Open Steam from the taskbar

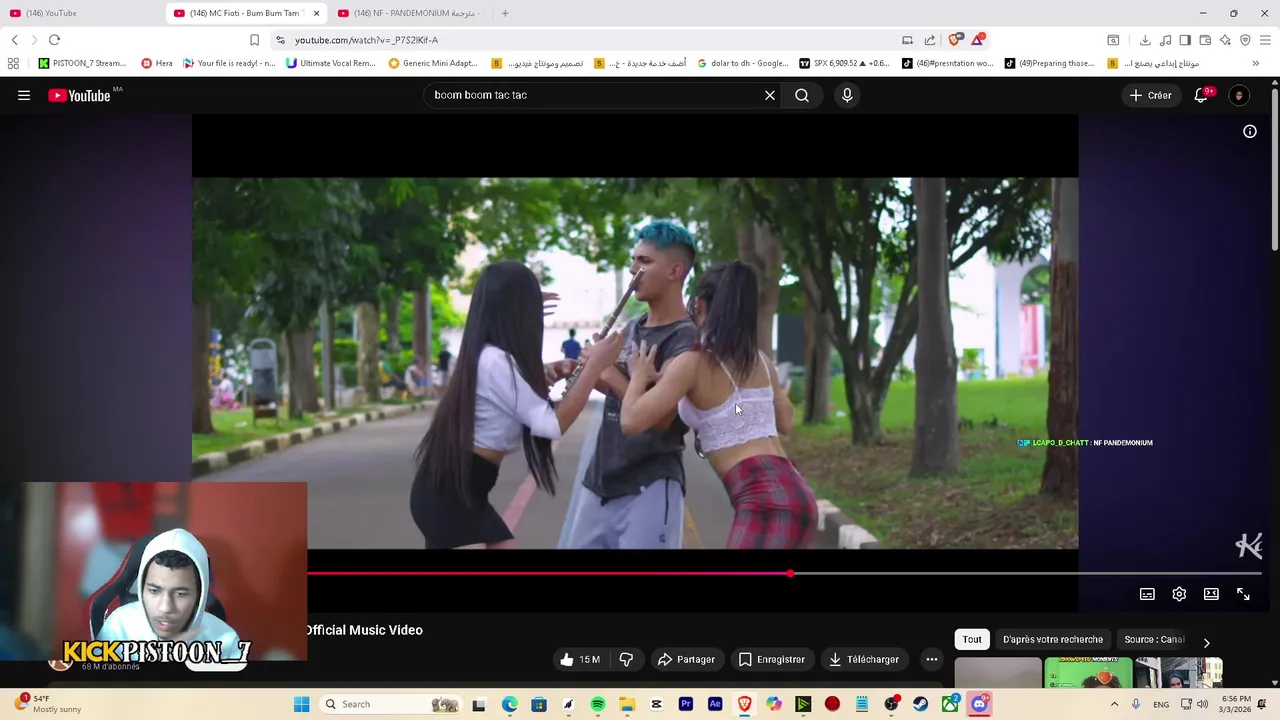pos(921,704)
